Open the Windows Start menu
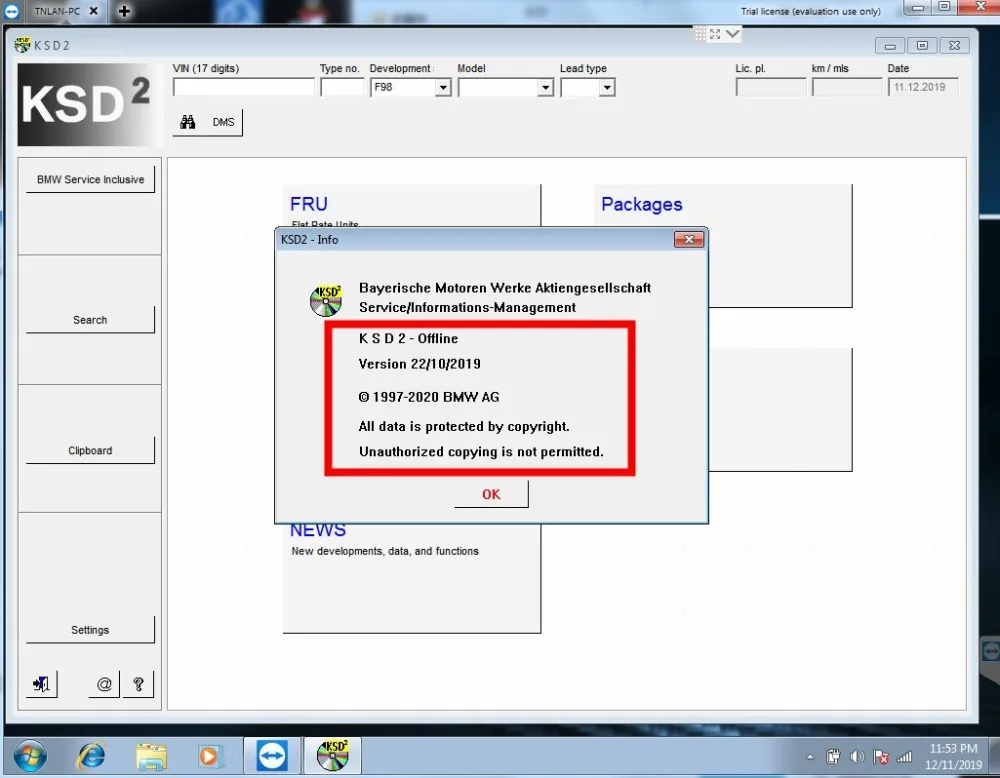Screen dimensions: 1000x778 pyautogui.click(x=30, y=756)
